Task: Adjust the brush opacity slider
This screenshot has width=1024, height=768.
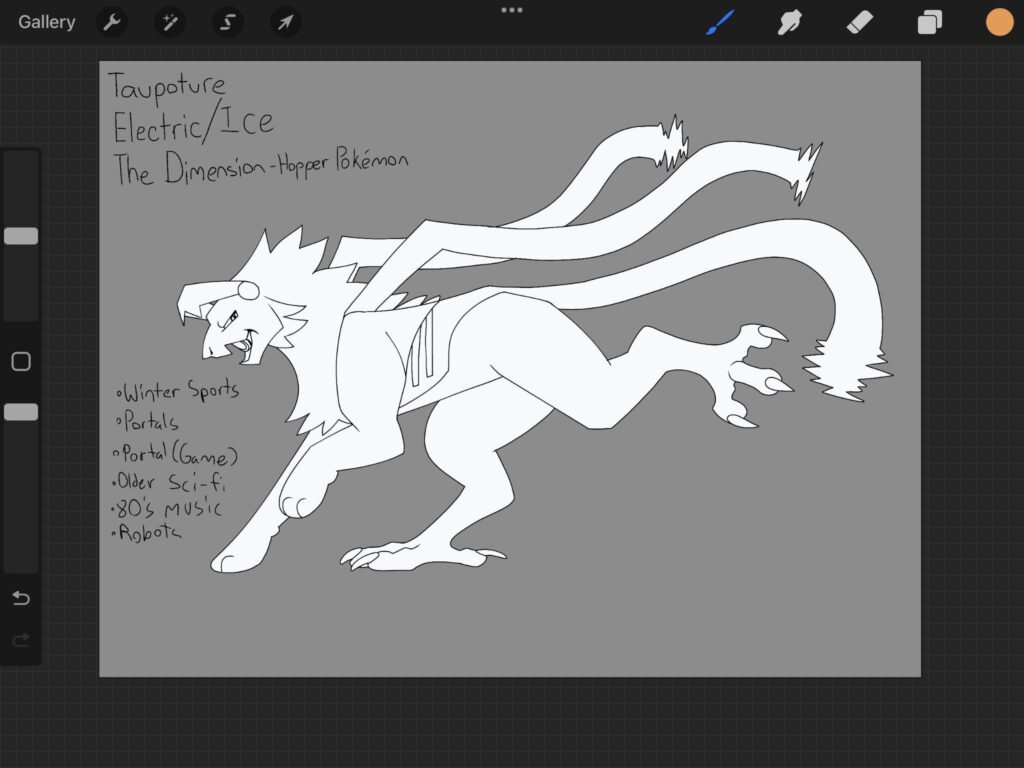Action: (x=19, y=411)
